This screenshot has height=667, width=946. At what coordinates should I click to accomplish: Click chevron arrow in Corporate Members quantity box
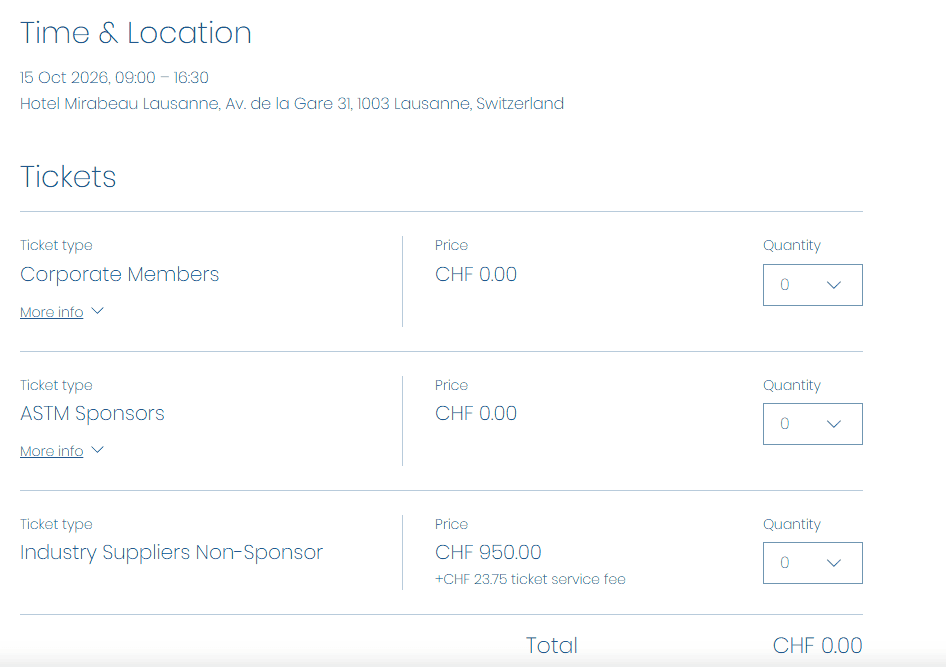pyautogui.click(x=834, y=285)
